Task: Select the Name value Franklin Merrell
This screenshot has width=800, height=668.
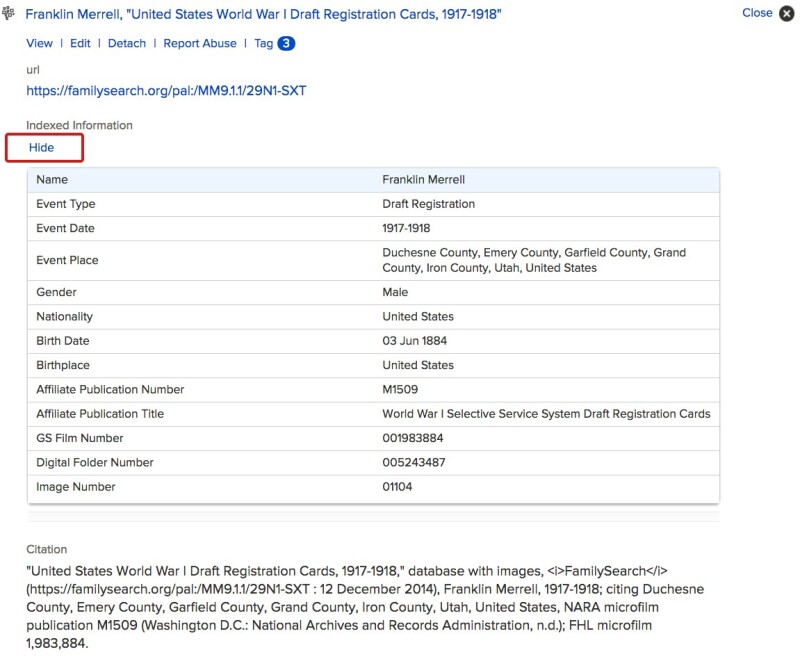Action: [423, 180]
